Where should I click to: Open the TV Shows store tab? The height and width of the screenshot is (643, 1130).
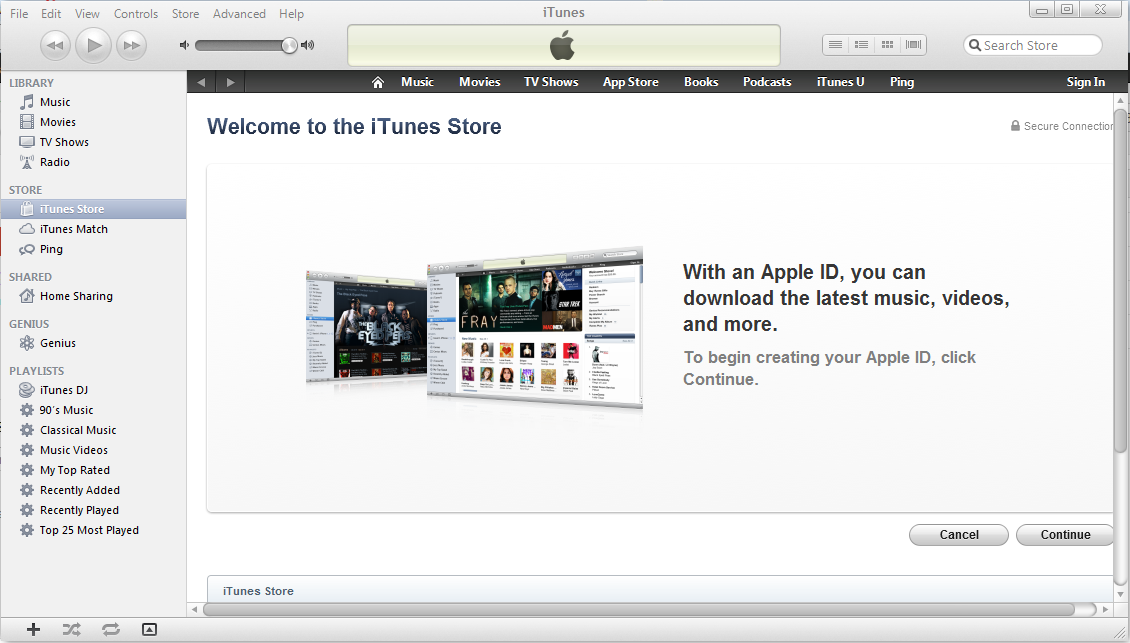pyautogui.click(x=551, y=82)
